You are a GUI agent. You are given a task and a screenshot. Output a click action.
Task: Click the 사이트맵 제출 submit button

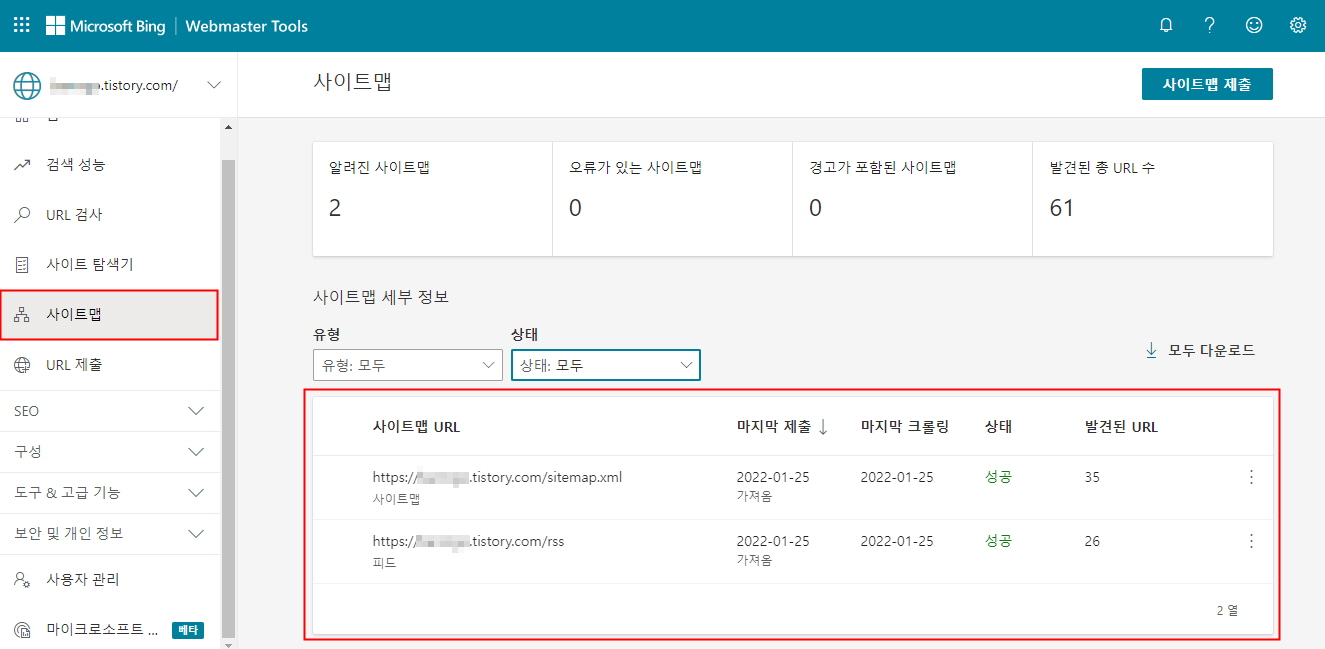[x=1207, y=84]
